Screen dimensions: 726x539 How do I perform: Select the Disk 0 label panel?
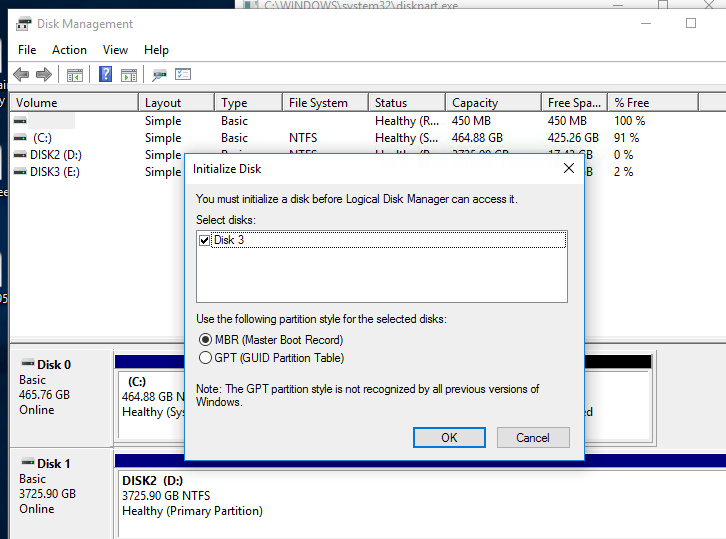coord(61,397)
